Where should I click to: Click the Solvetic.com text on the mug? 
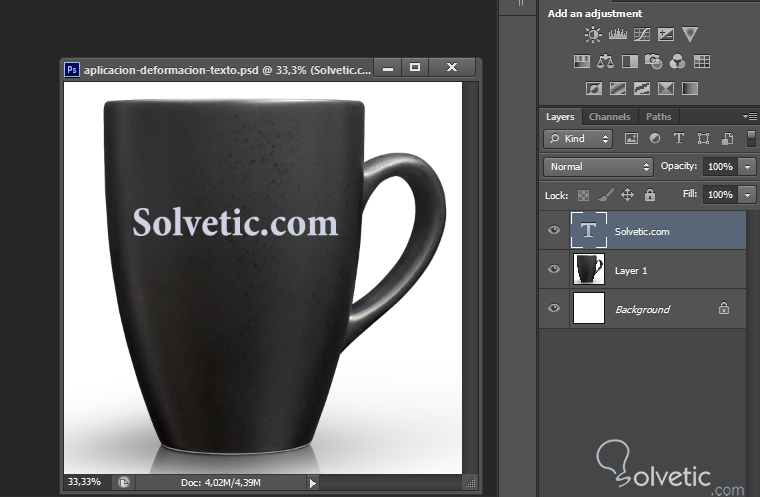click(x=235, y=222)
